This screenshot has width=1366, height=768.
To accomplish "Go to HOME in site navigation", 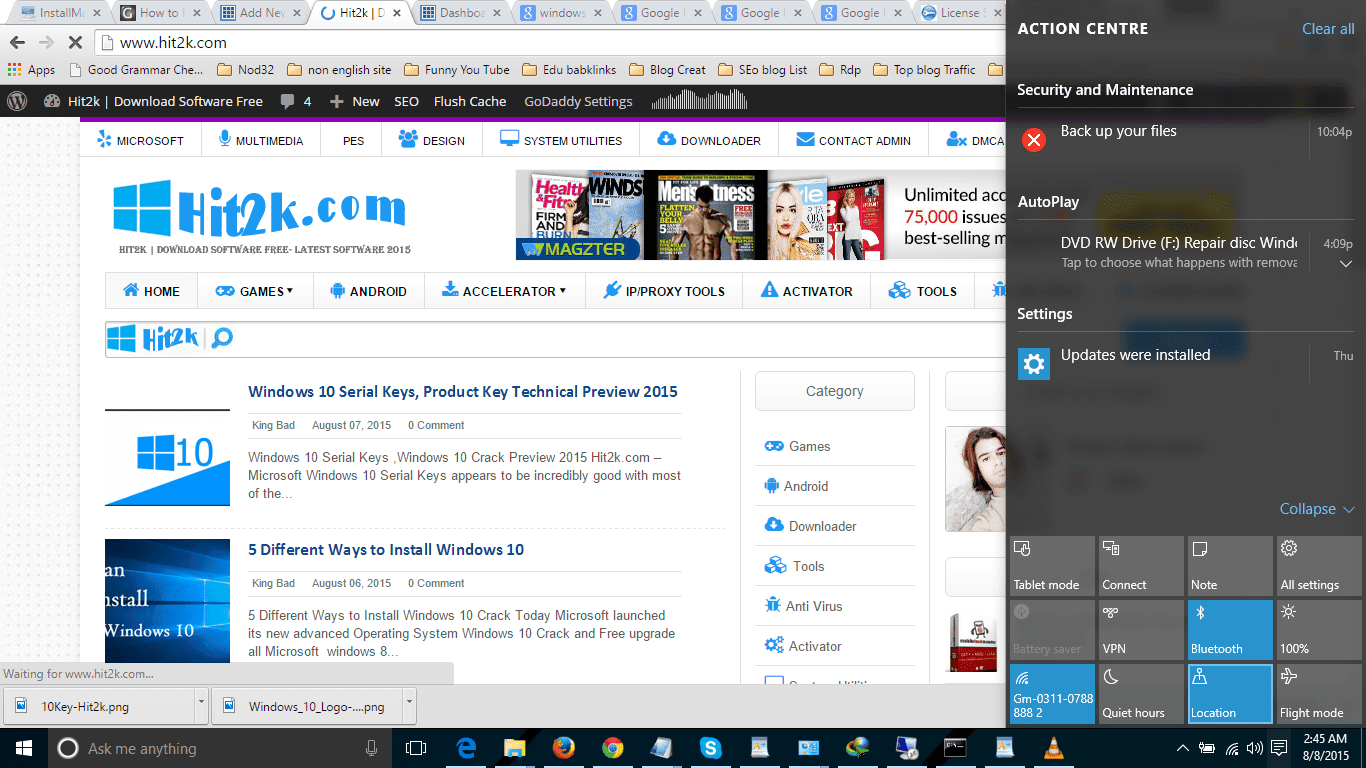I will [x=151, y=291].
